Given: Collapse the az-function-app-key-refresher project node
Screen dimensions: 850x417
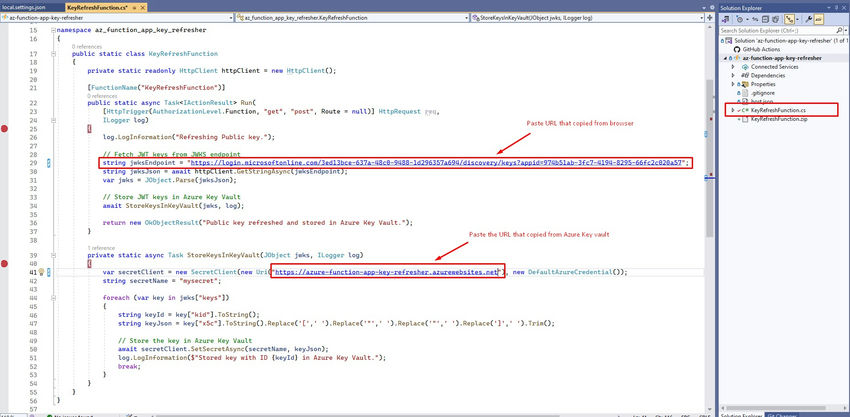Looking at the screenshot, I should (725, 58).
